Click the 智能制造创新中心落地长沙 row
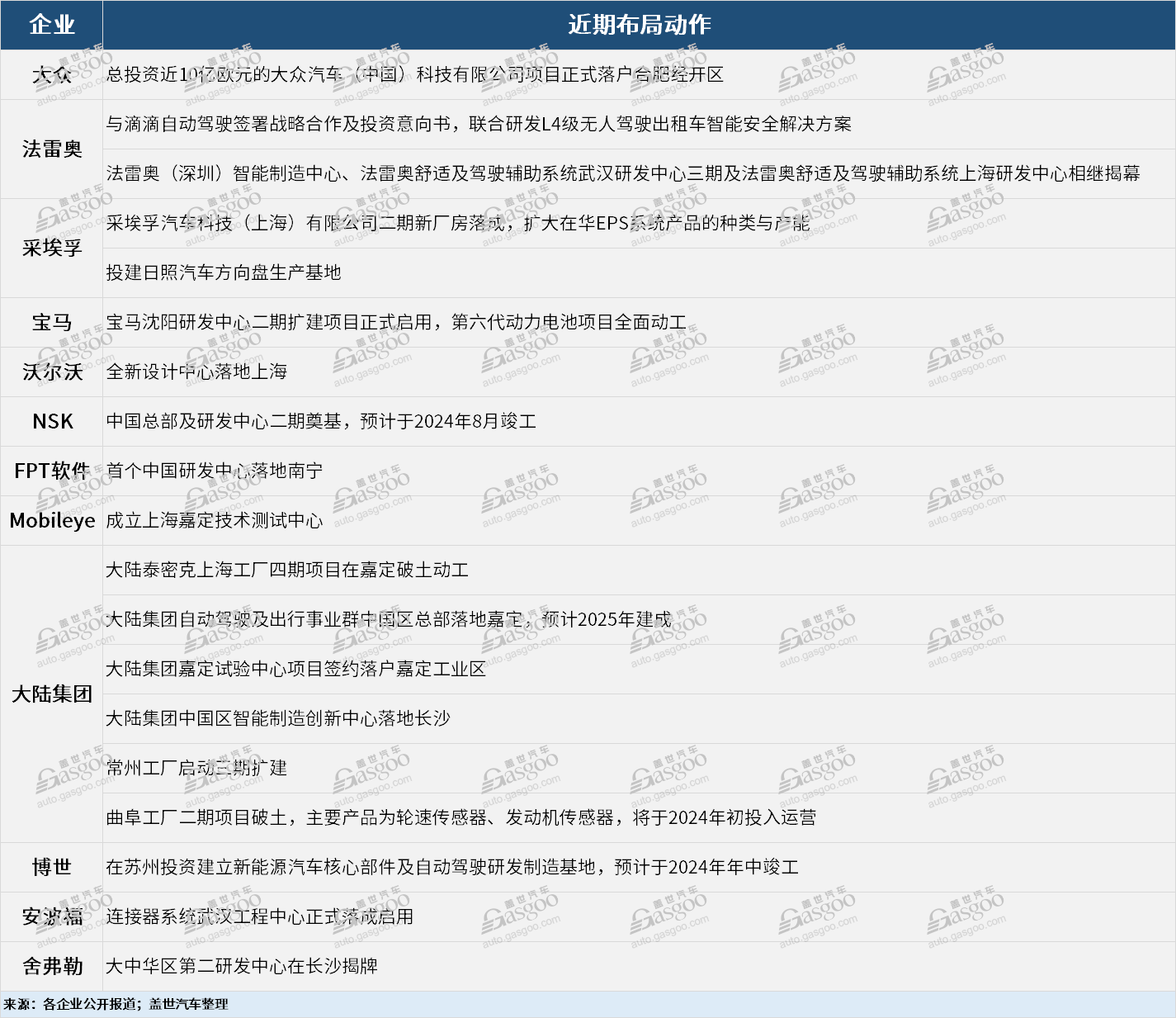Screen dimensions: 1176x1018 (x=639, y=719)
